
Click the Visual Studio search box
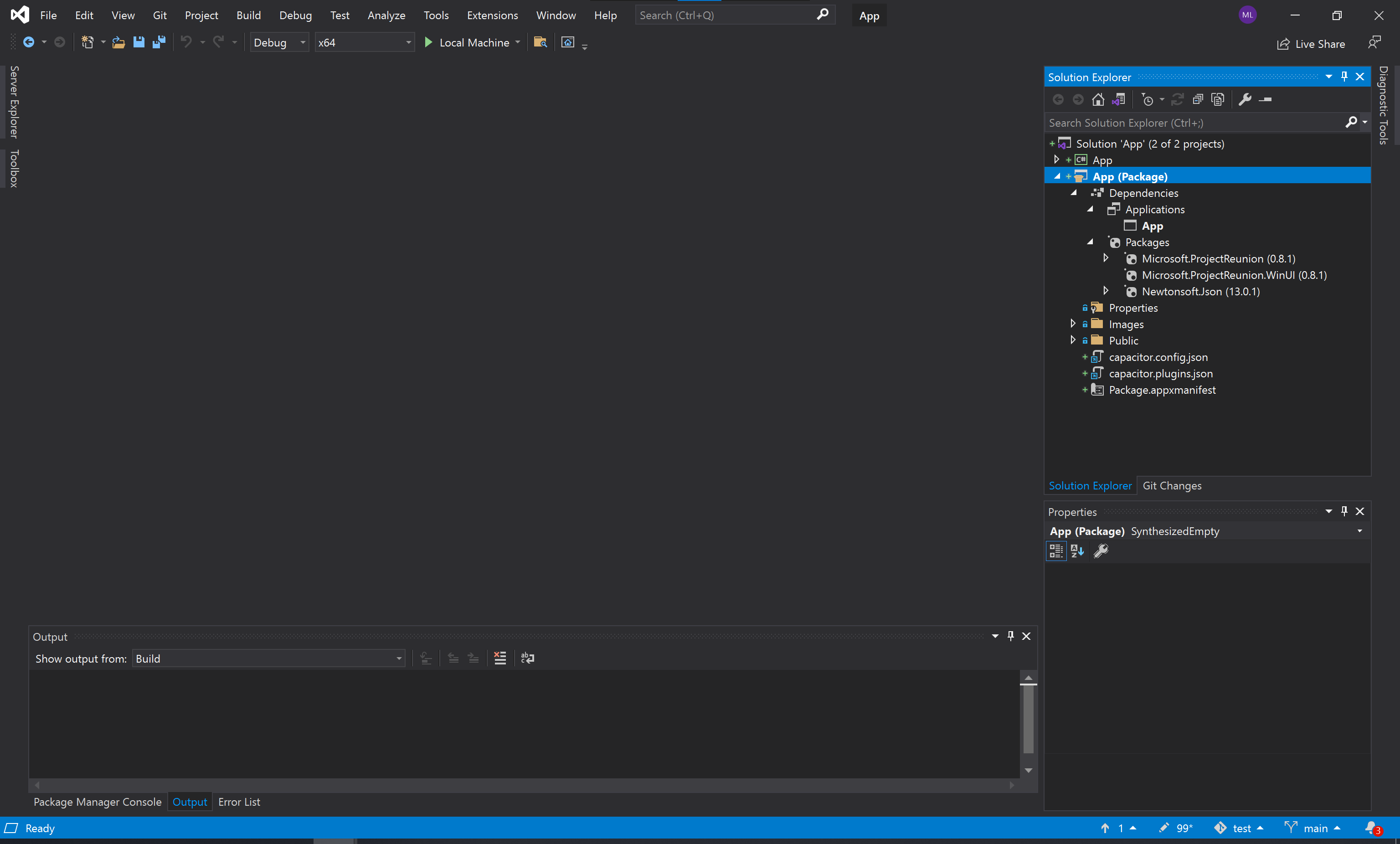coord(735,15)
